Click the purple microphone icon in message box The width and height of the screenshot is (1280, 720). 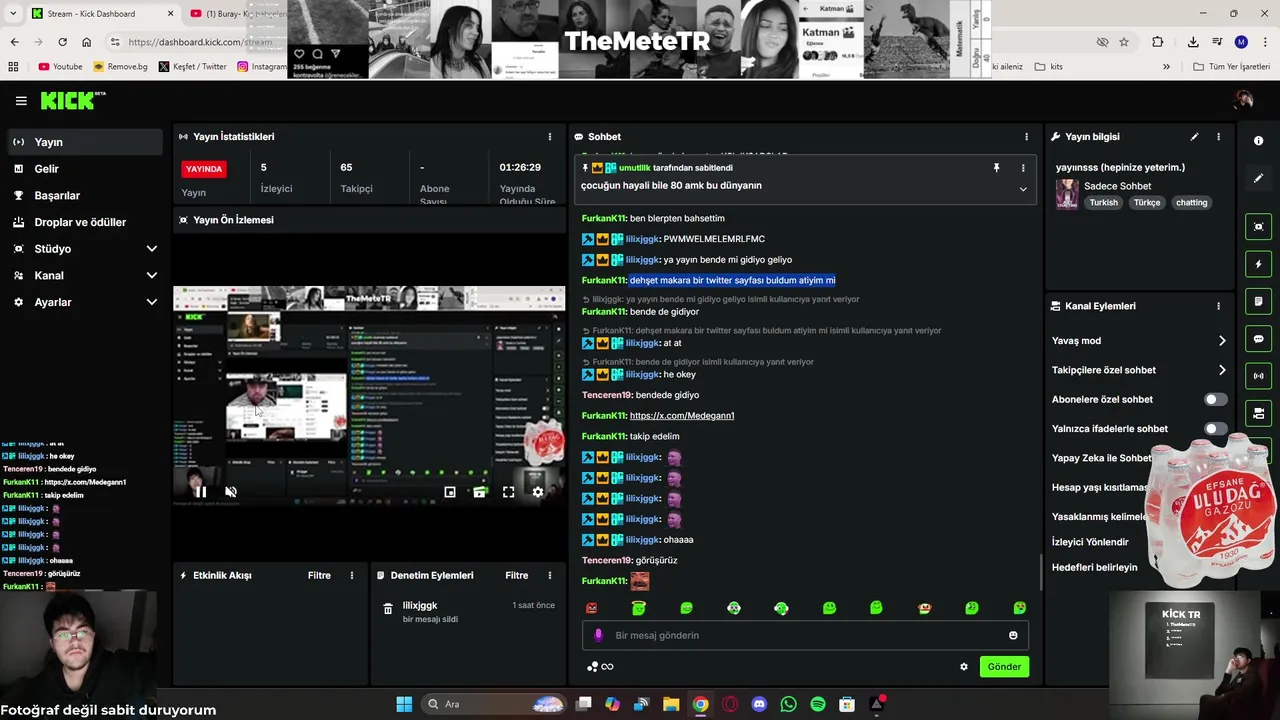(x=598, y=636)
